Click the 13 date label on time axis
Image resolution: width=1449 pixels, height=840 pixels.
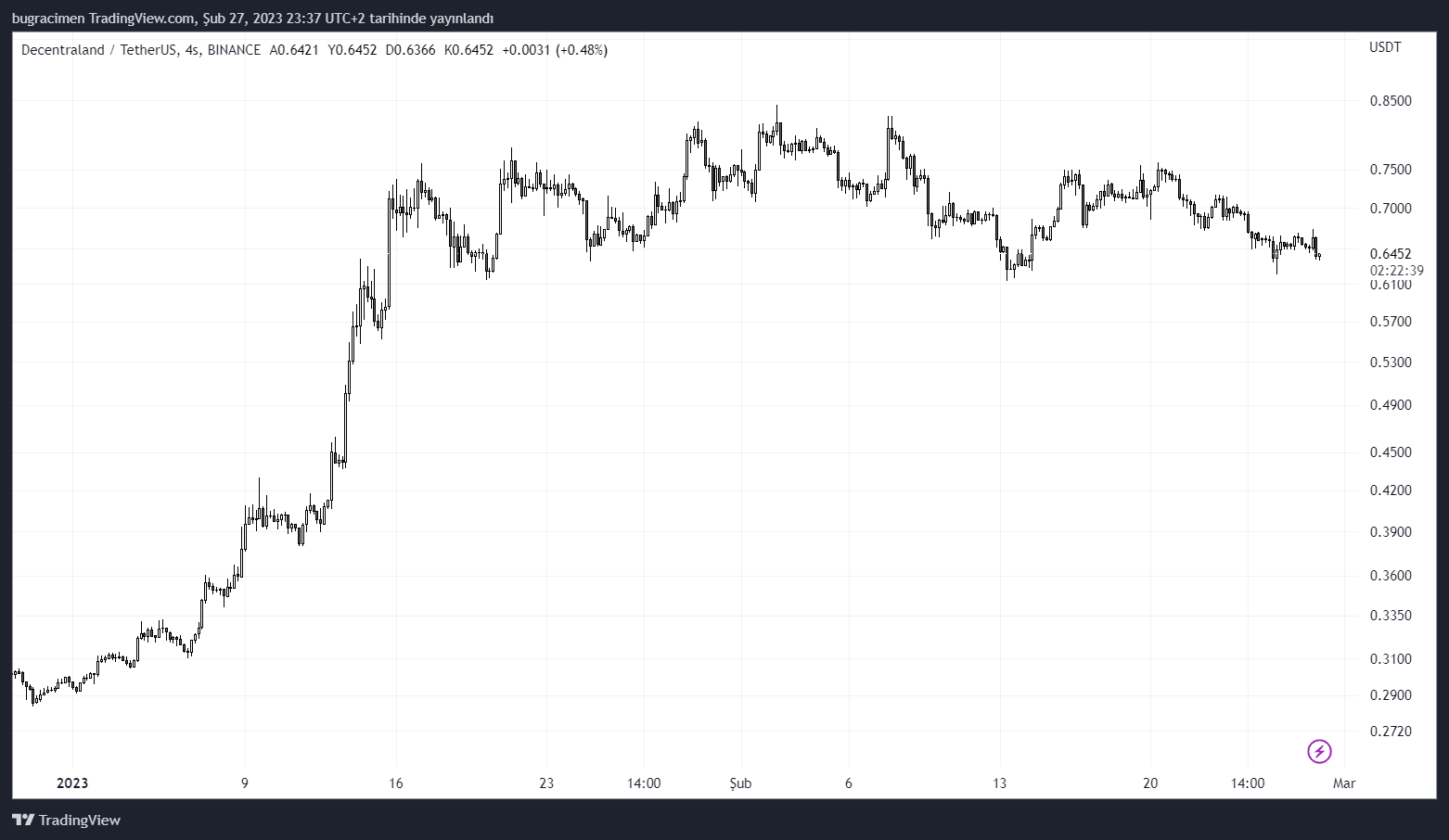(x=999, y=783)
